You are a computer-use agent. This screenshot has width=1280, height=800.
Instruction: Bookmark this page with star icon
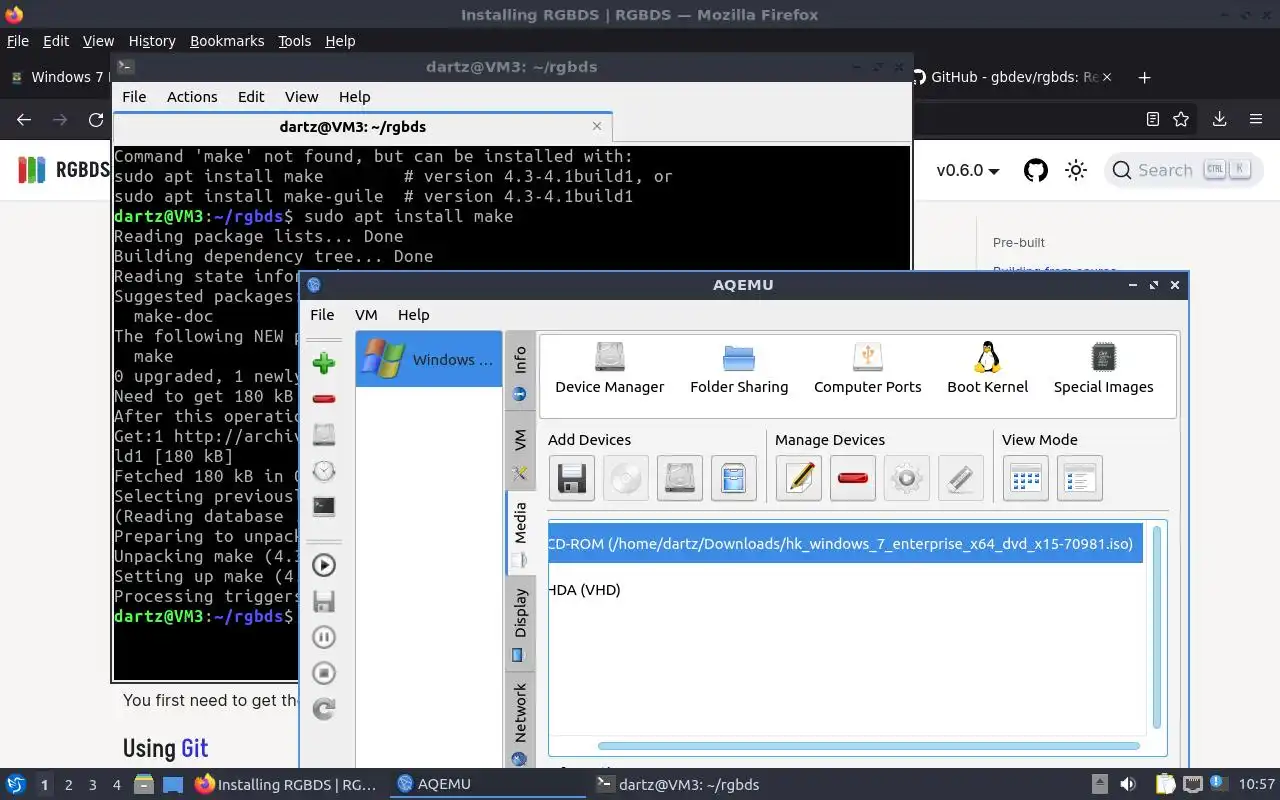(1181, 119)
